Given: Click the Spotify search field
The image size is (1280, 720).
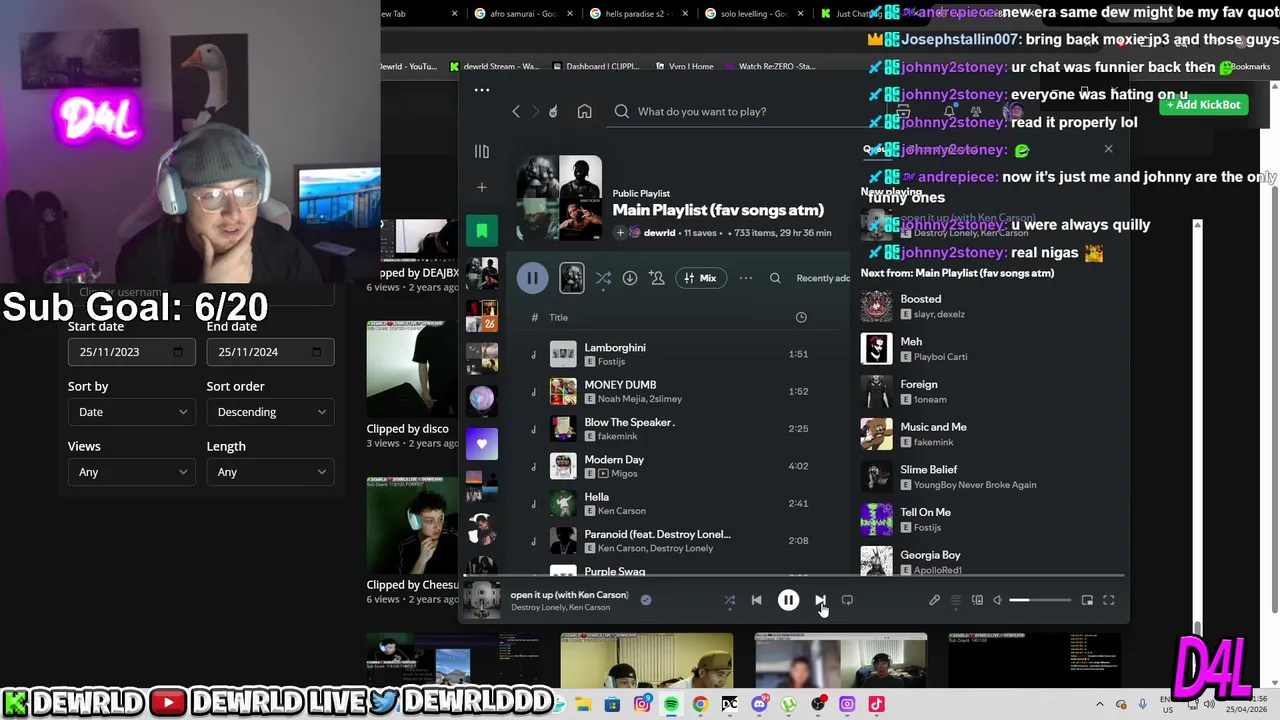Looking at the screenshot, I should pyautogui.click(x=740, y=111).
